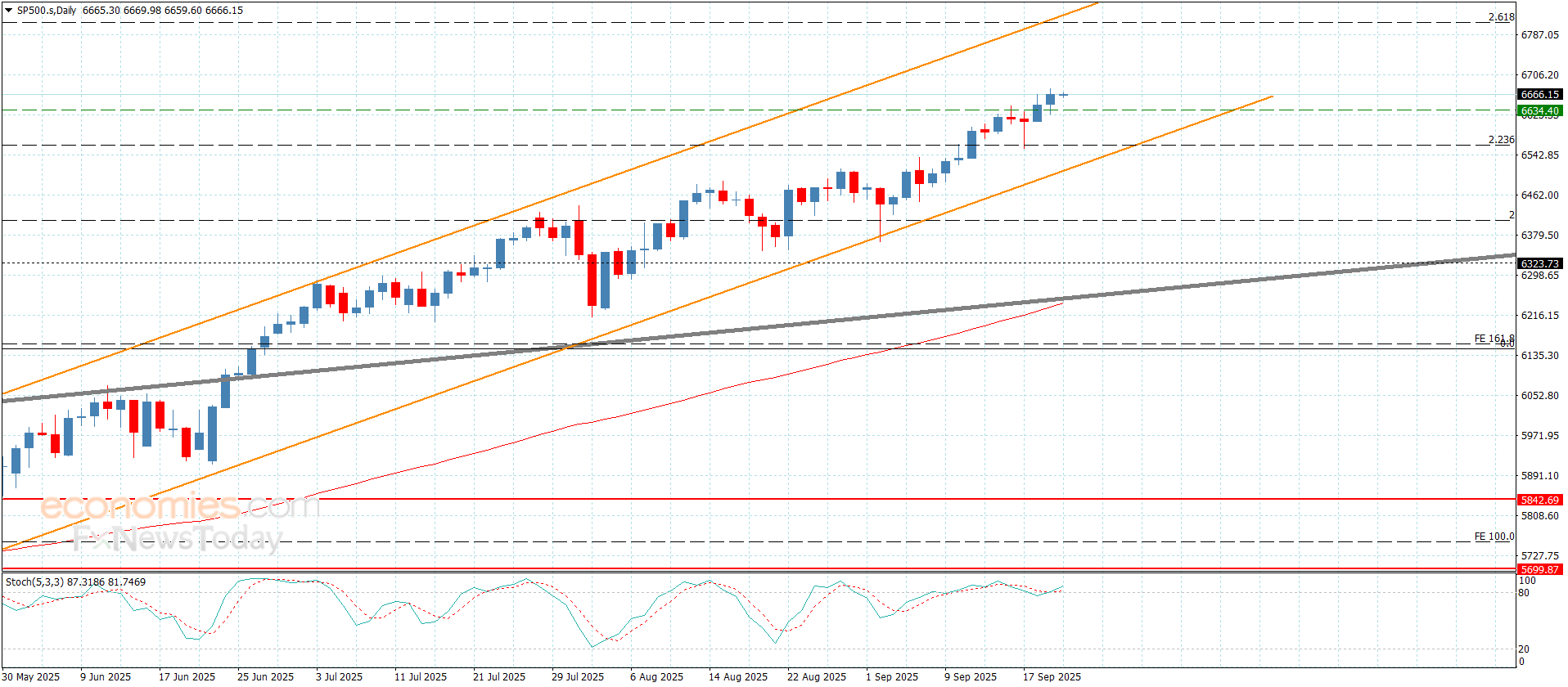
Task: Click the 6462.00 price axis value
Action: pos(1539,195)
